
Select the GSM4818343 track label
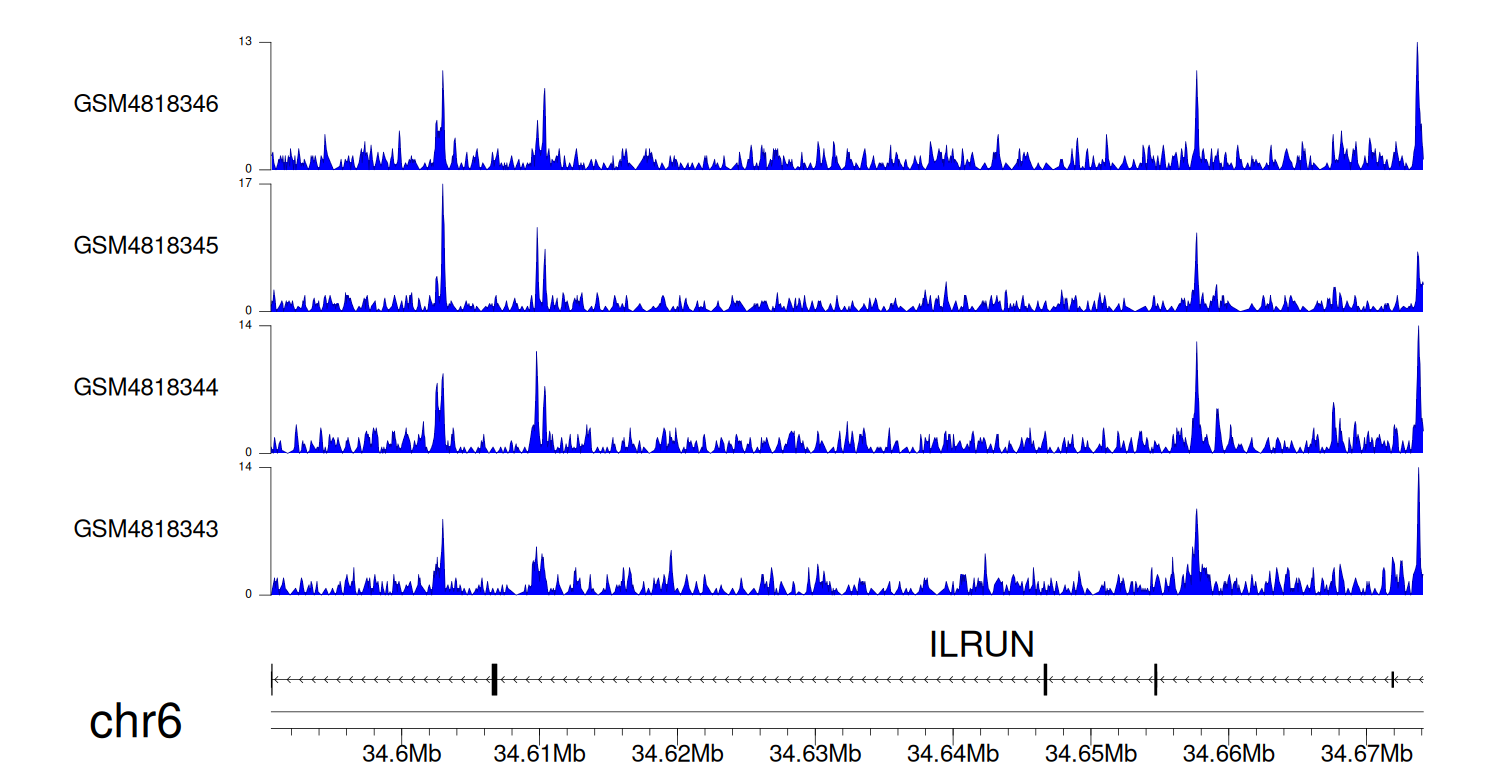(x=146, y=528)
